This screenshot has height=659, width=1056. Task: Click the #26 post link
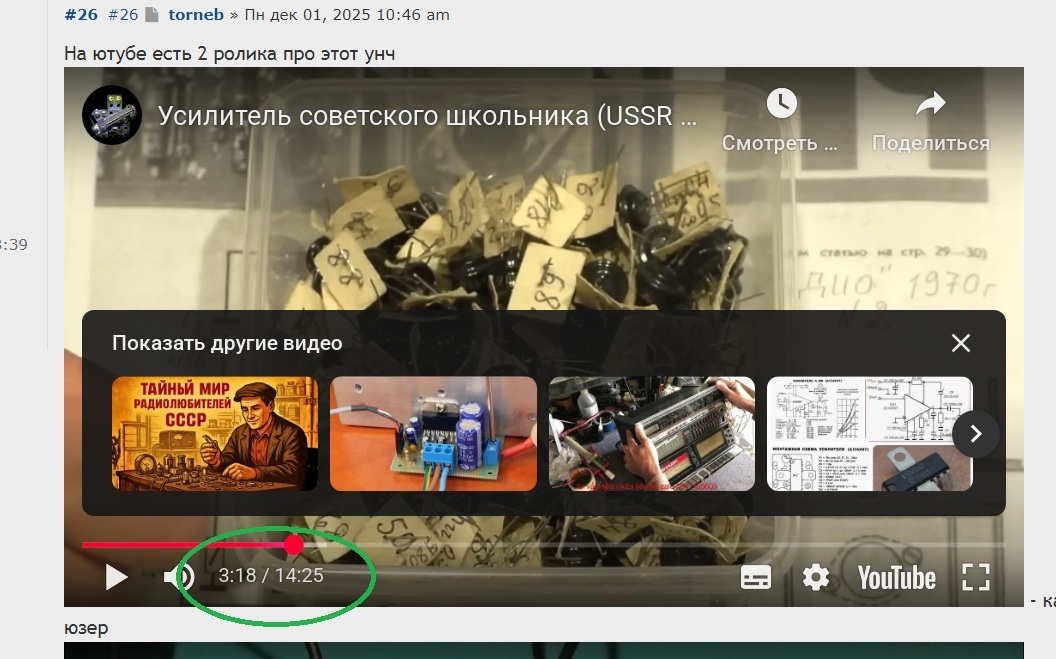tap(81, 14)
